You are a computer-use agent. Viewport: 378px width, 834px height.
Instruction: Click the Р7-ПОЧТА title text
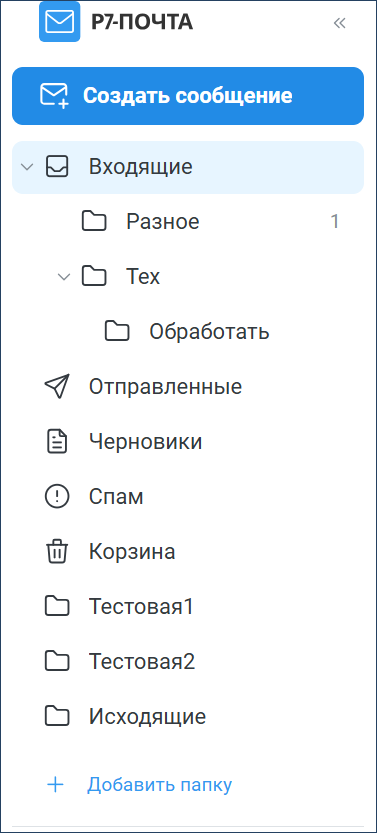coord(142,22)
